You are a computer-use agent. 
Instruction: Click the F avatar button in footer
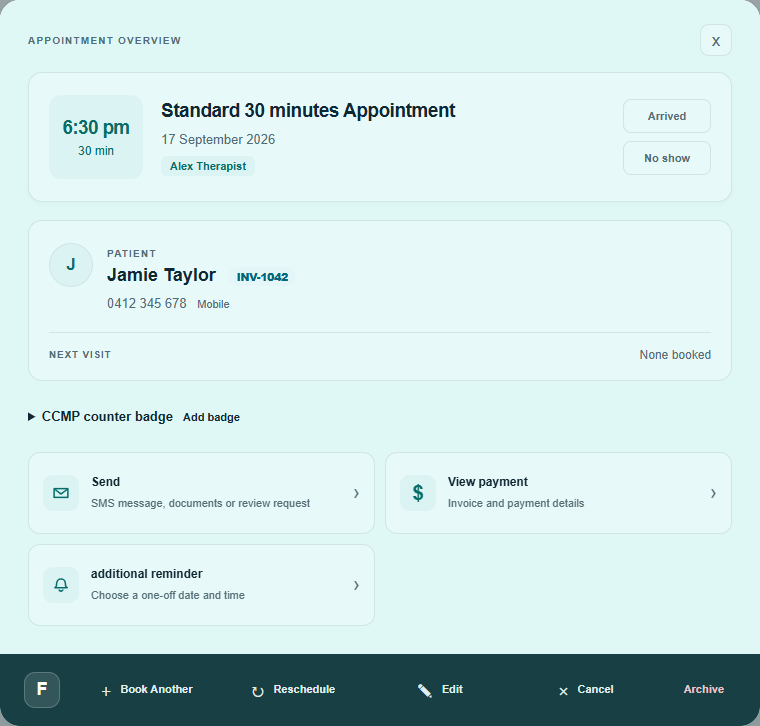click(x=42, y=690)
